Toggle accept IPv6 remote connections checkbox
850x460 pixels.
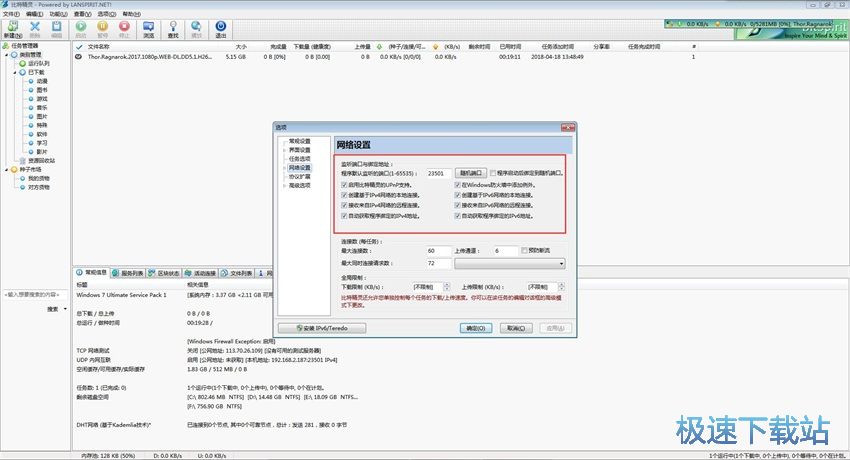(458, 205)
